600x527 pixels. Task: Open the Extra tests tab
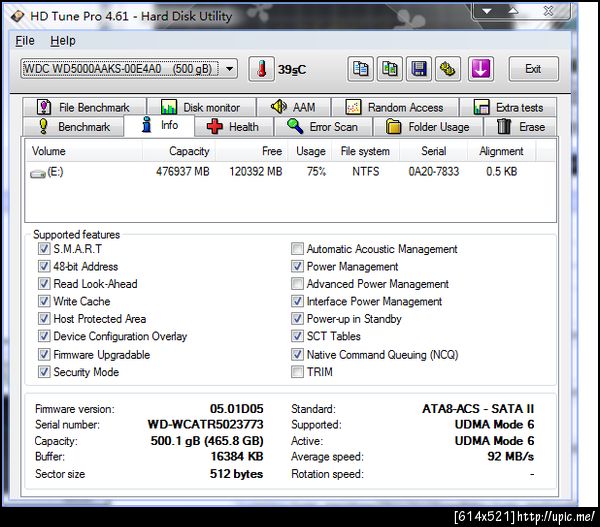point(508,107)
